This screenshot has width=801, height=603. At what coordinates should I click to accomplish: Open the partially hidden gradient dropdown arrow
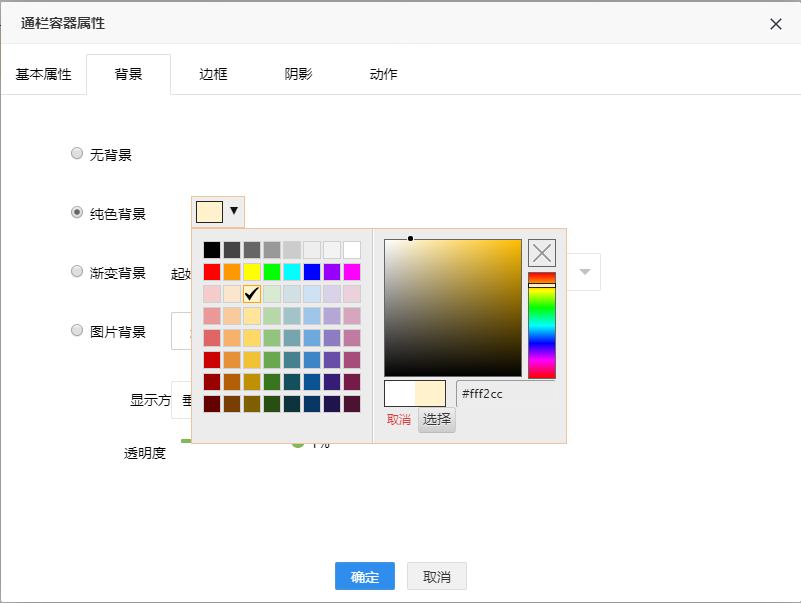point(585,272)
